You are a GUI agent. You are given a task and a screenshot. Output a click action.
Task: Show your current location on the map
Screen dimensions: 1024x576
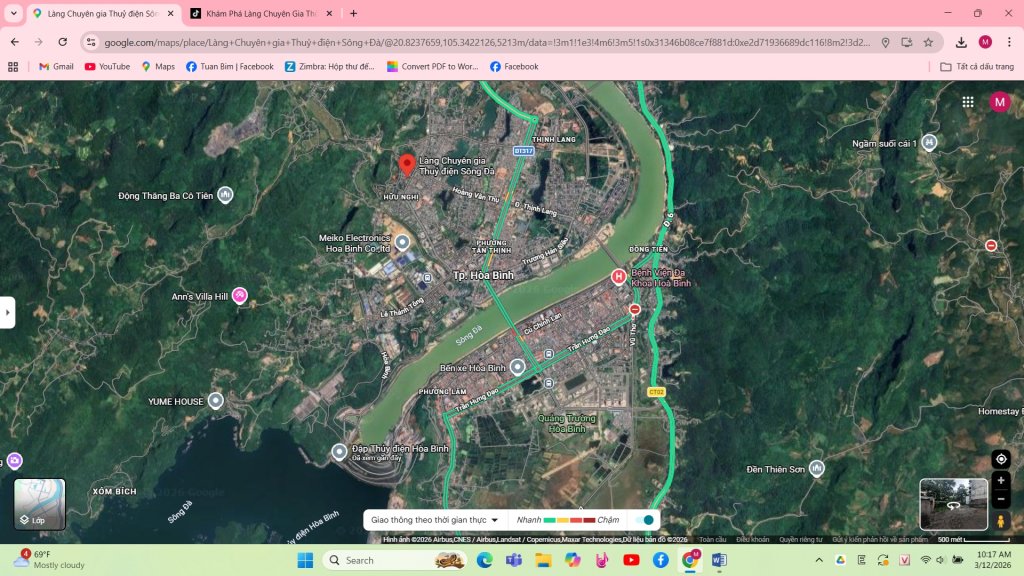click(1000, 459)
